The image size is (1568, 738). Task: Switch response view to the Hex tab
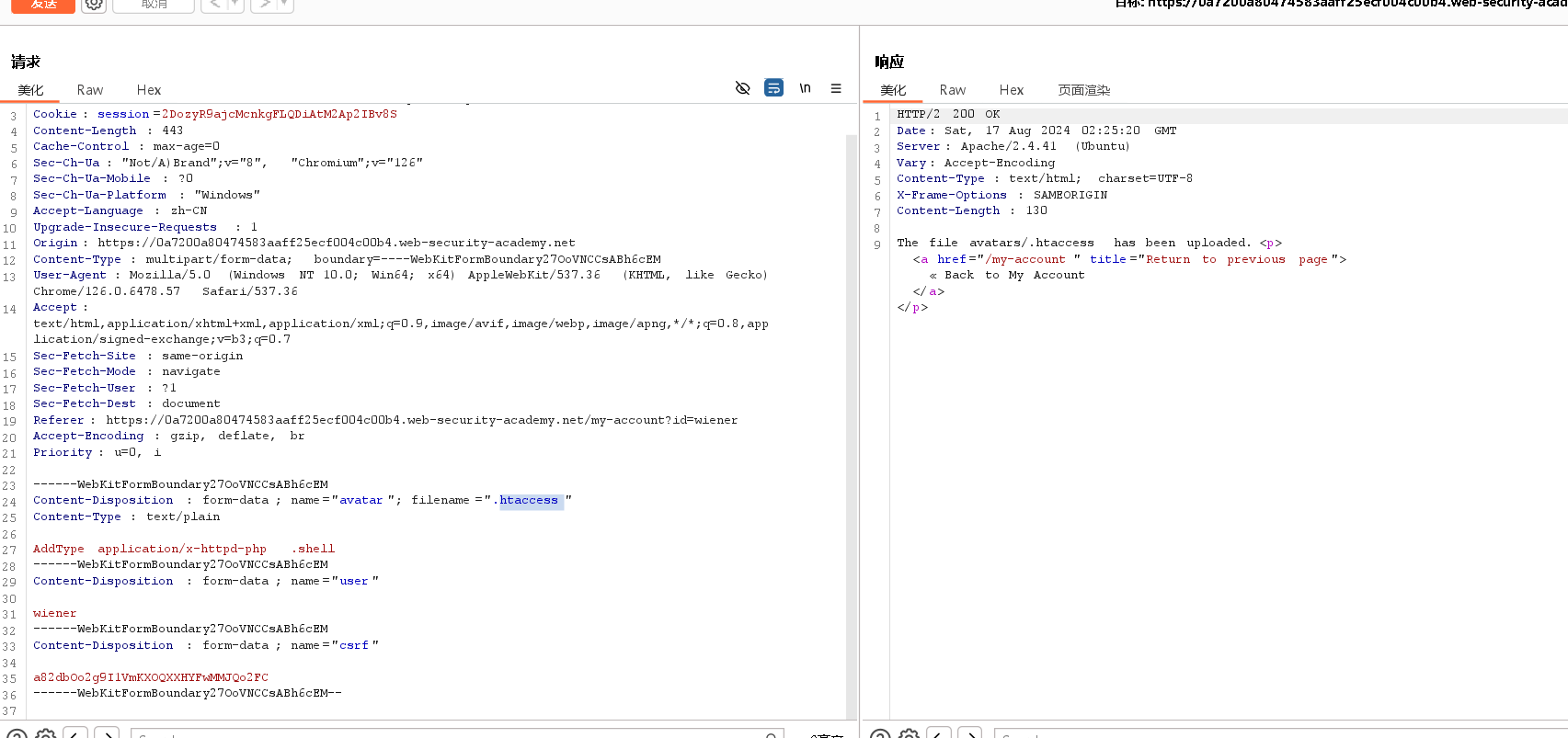(x=1012, y=90)
